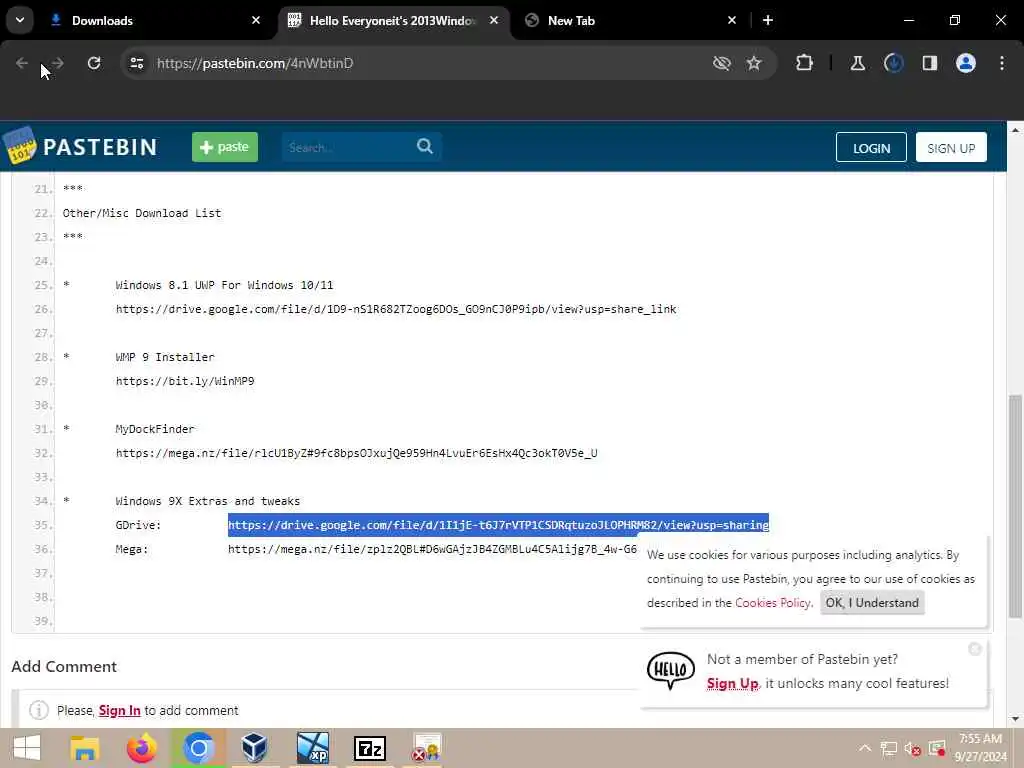Open File Explorer from taskbar
The image size is (1024, 768).
84,748
